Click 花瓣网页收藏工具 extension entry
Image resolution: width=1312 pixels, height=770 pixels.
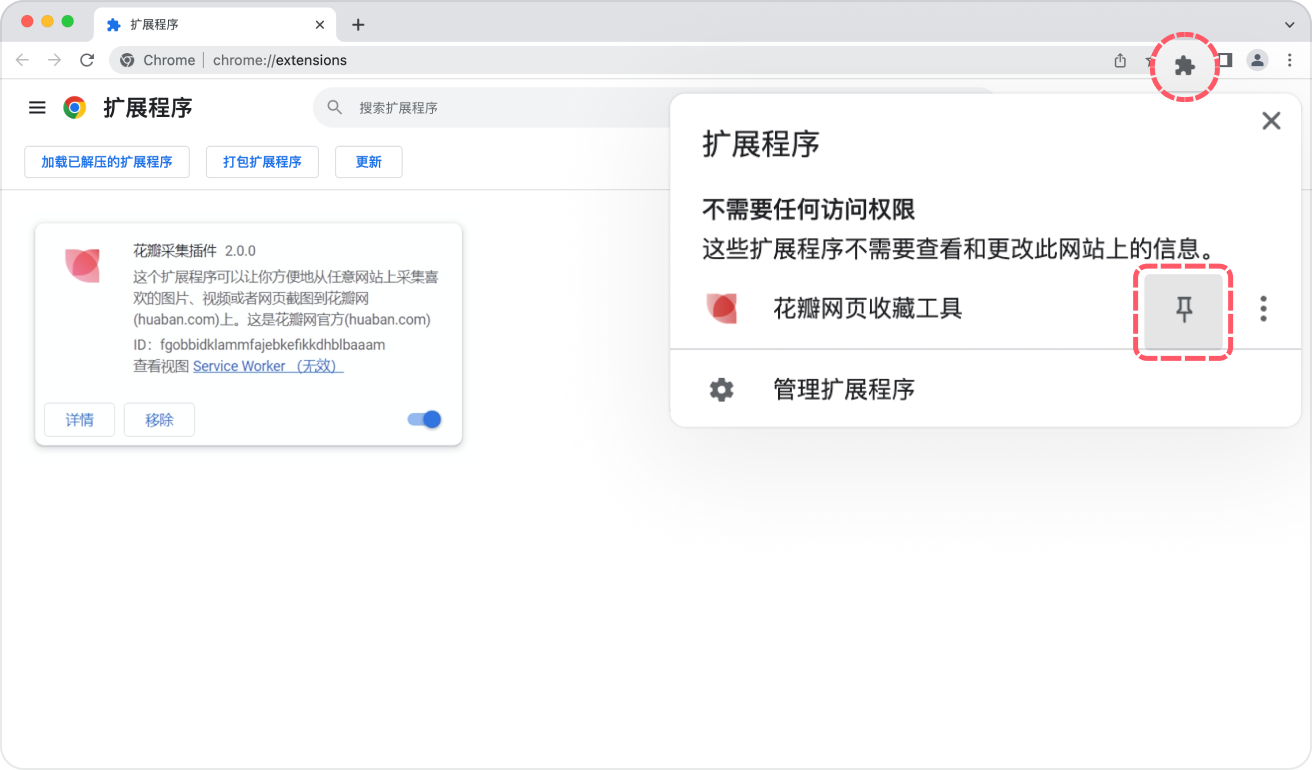tap(868, 309)
